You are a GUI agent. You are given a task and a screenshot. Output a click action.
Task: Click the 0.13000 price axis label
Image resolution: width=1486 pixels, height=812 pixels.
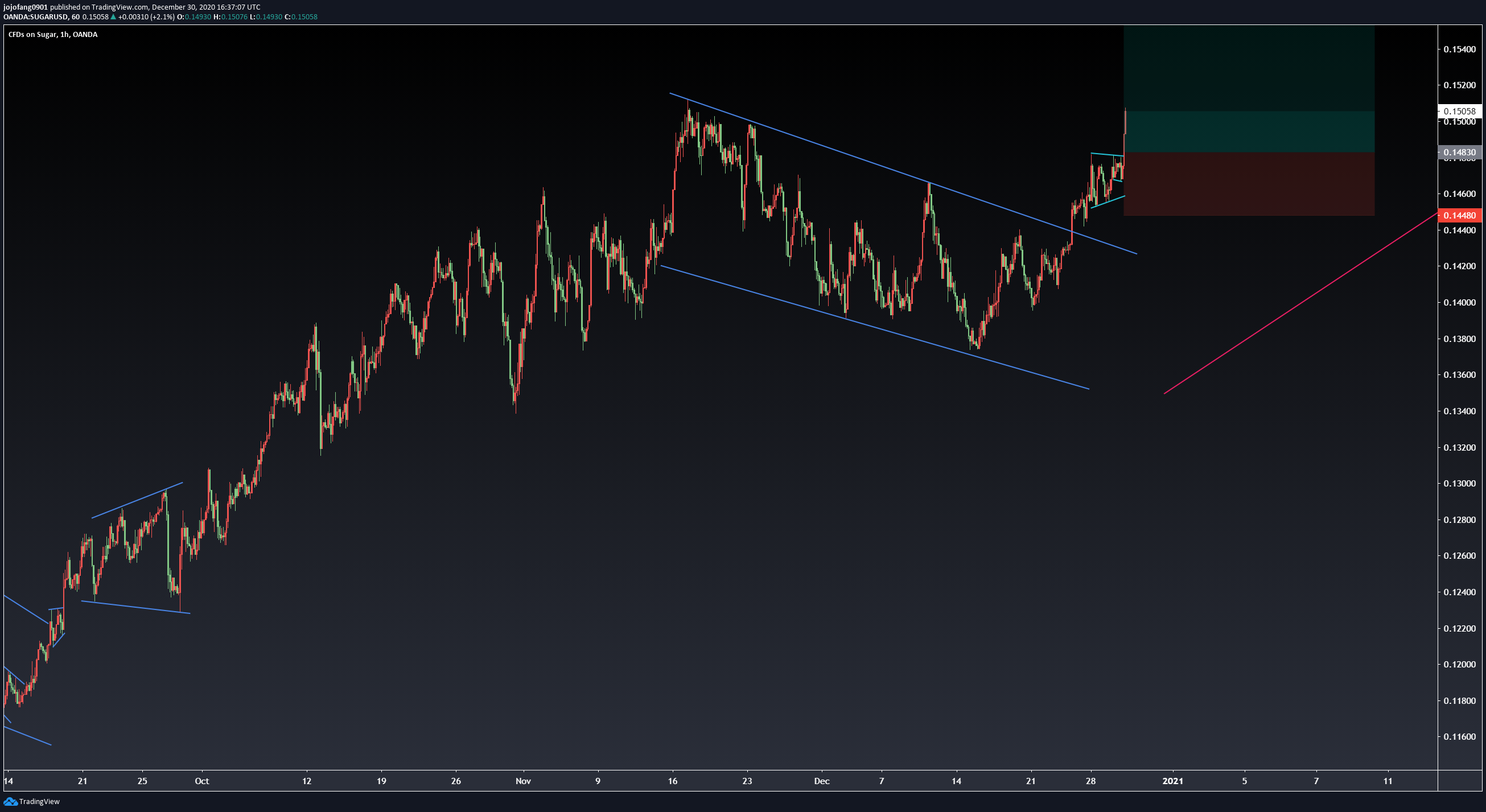coord(1459,484)
